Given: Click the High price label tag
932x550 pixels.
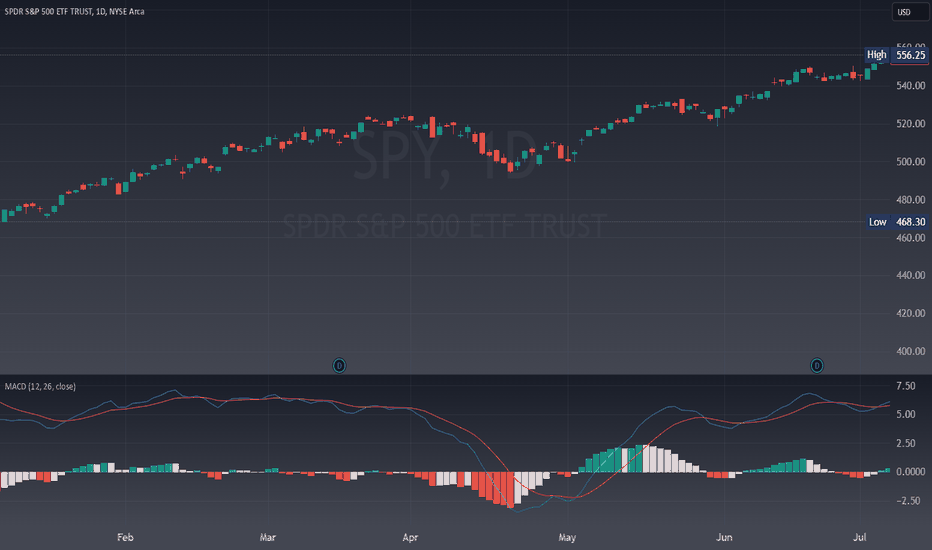Looking at the screenshot, I should coord(877,55).
